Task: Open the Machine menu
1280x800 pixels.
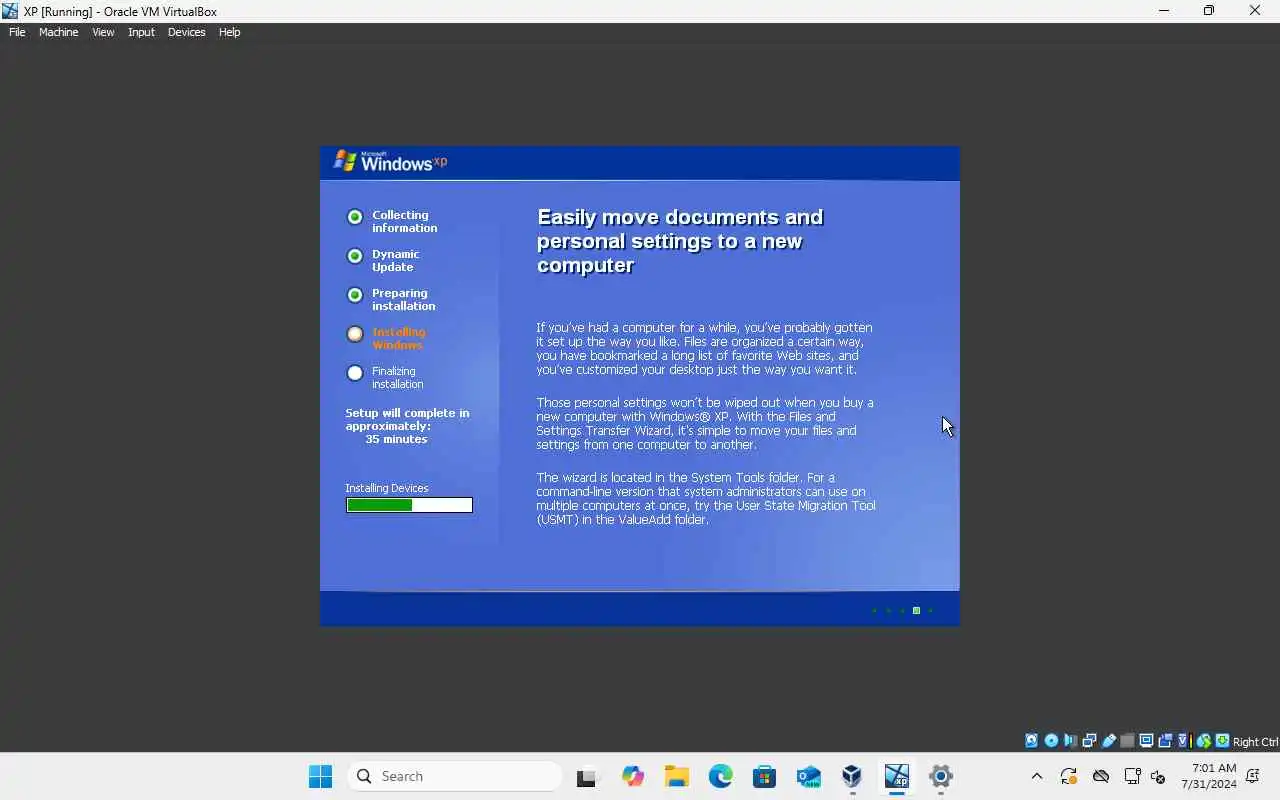Action: click(58, 32)
